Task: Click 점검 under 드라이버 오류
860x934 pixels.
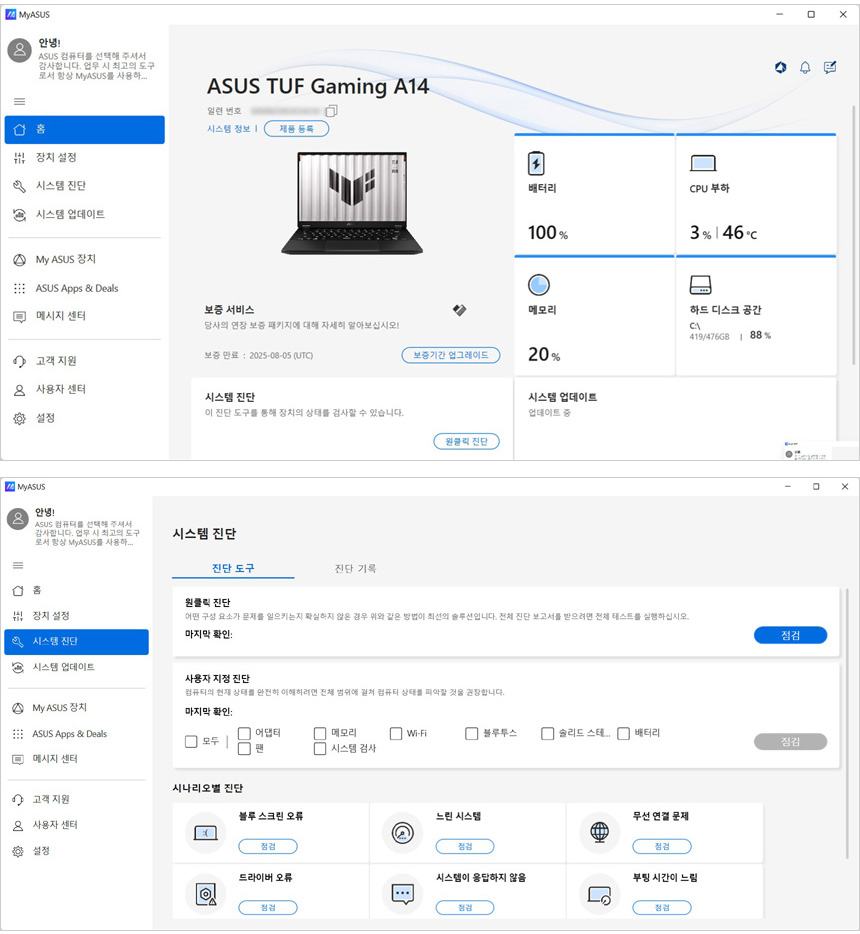Action: tap(268, 907)
